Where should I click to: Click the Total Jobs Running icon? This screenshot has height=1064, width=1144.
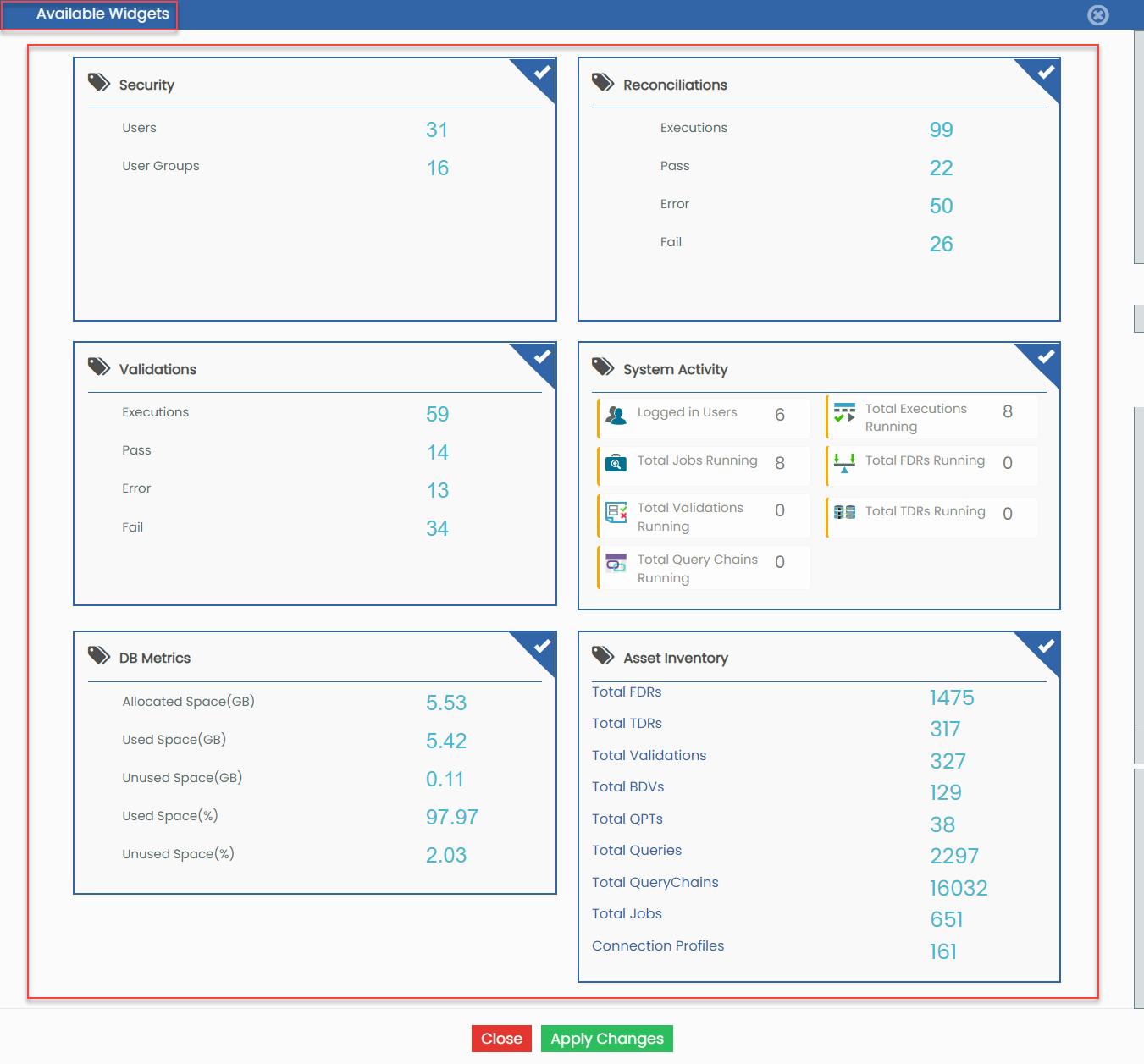point(616,462)
